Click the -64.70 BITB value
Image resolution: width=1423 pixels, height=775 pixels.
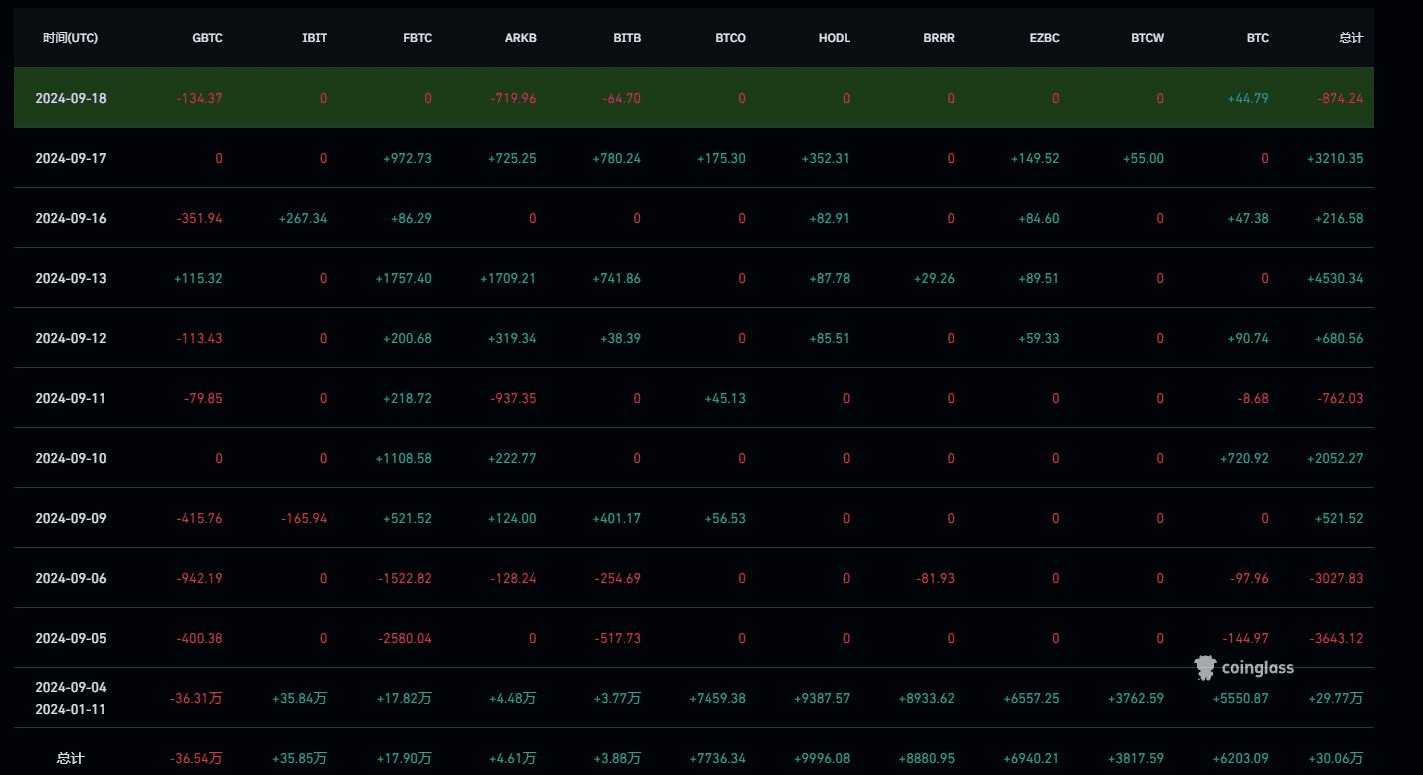pos(621,98)
